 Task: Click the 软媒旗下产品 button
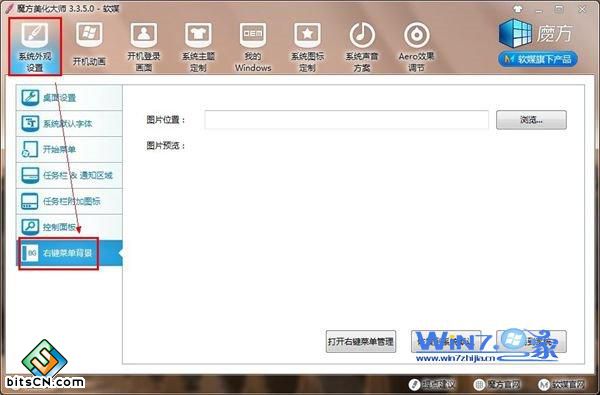[x=538, y=59]
